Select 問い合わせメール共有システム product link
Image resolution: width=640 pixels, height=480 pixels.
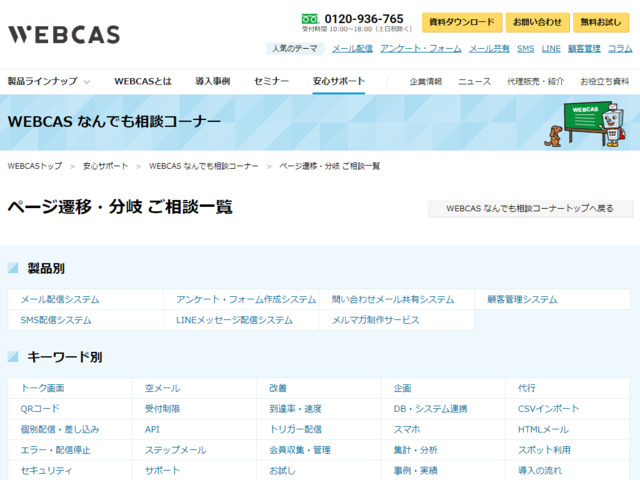pyautogui.click(x=393, y=300)
